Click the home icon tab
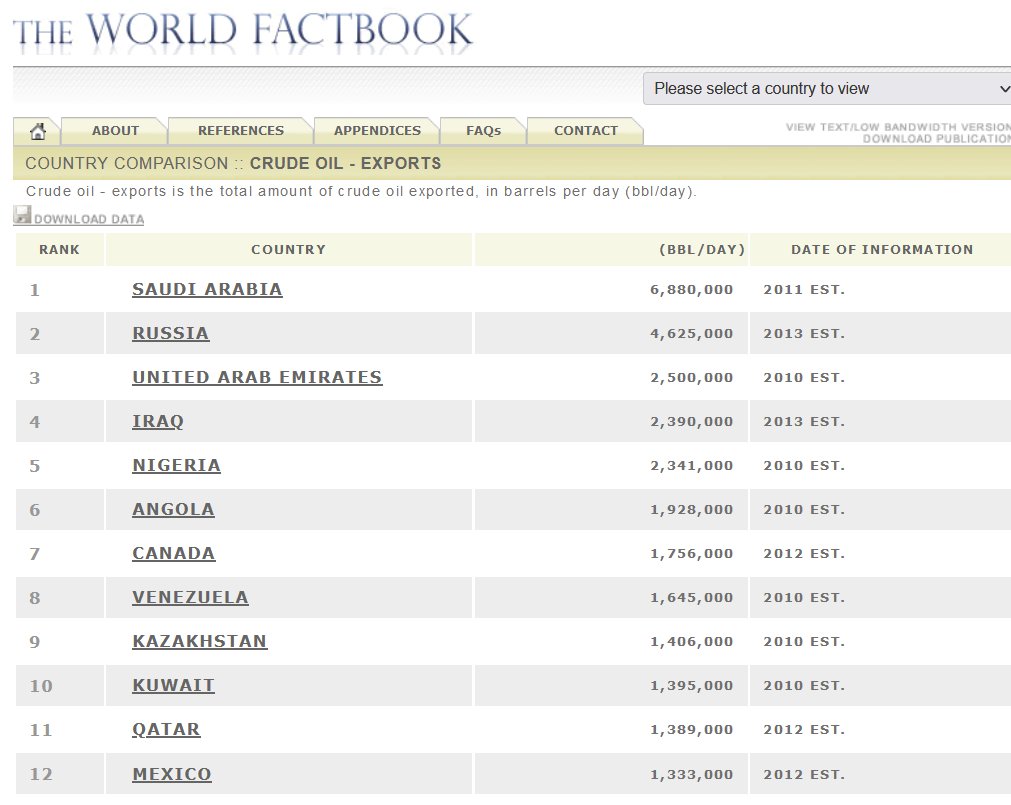 tap(38, 131)
